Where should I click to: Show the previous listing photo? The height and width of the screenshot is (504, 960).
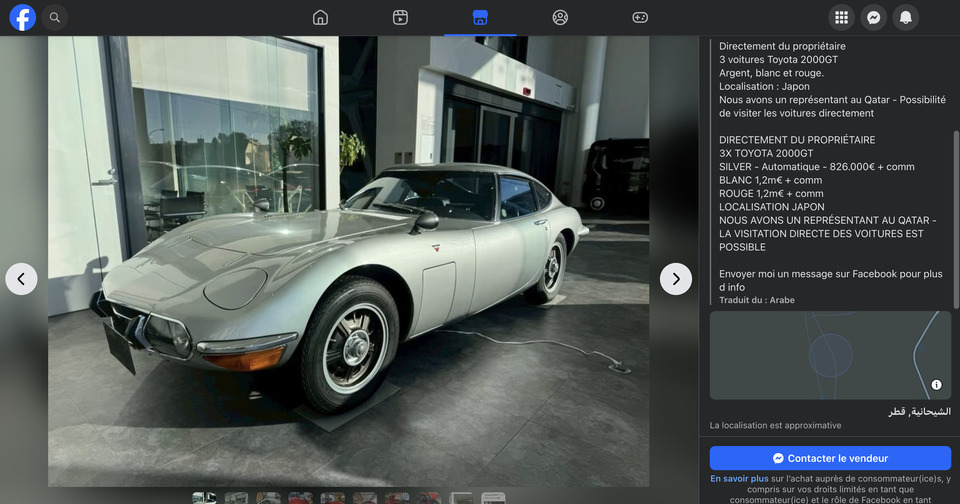21,279
